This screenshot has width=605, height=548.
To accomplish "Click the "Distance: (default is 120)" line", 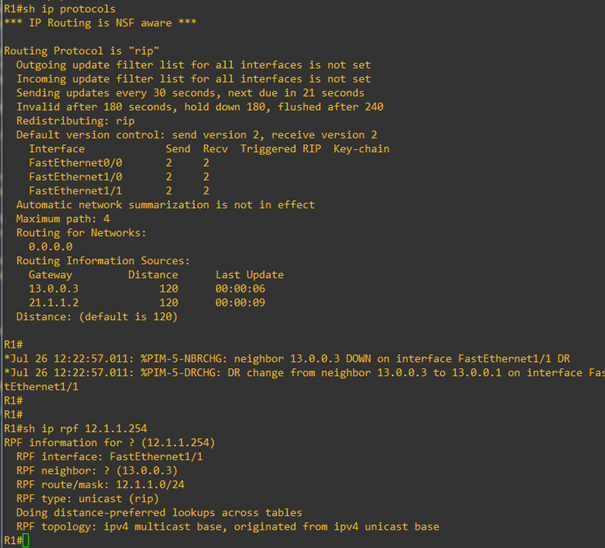I will (x=97, y=316).
